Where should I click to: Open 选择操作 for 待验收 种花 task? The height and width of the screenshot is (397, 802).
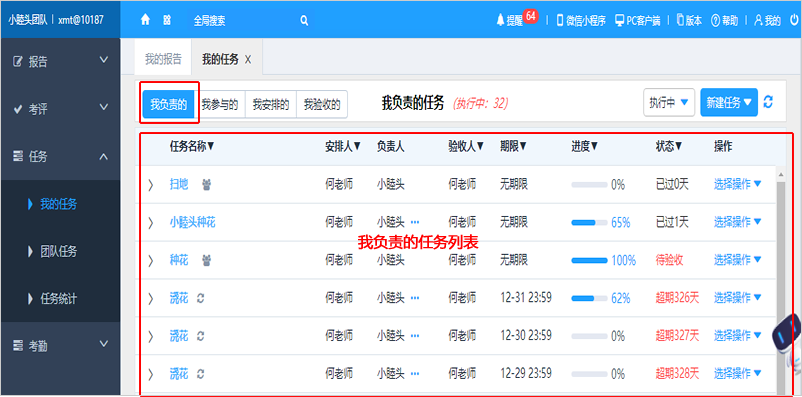(x=738, y=260)
